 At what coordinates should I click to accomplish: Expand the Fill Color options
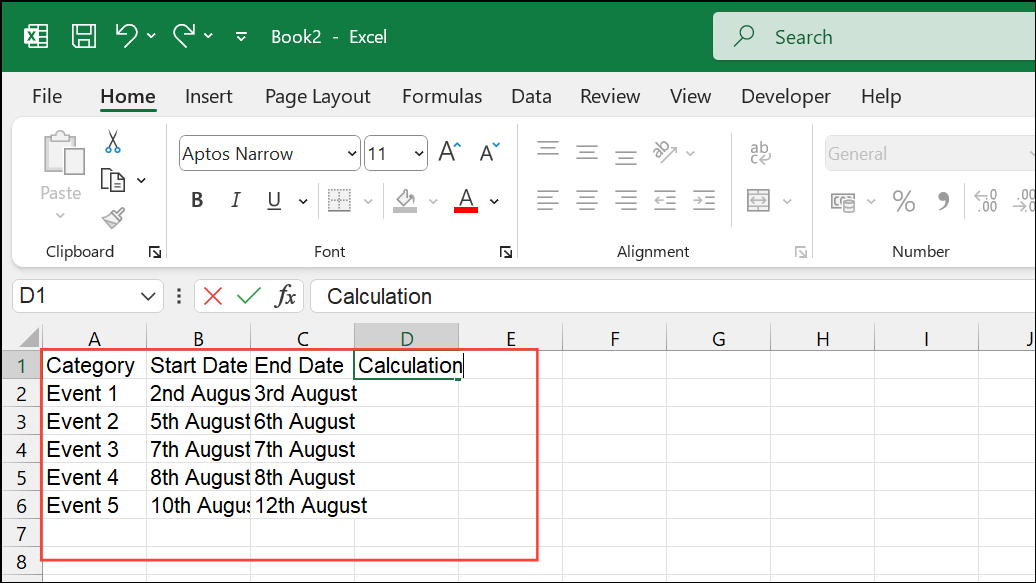(x=431, y=200)
